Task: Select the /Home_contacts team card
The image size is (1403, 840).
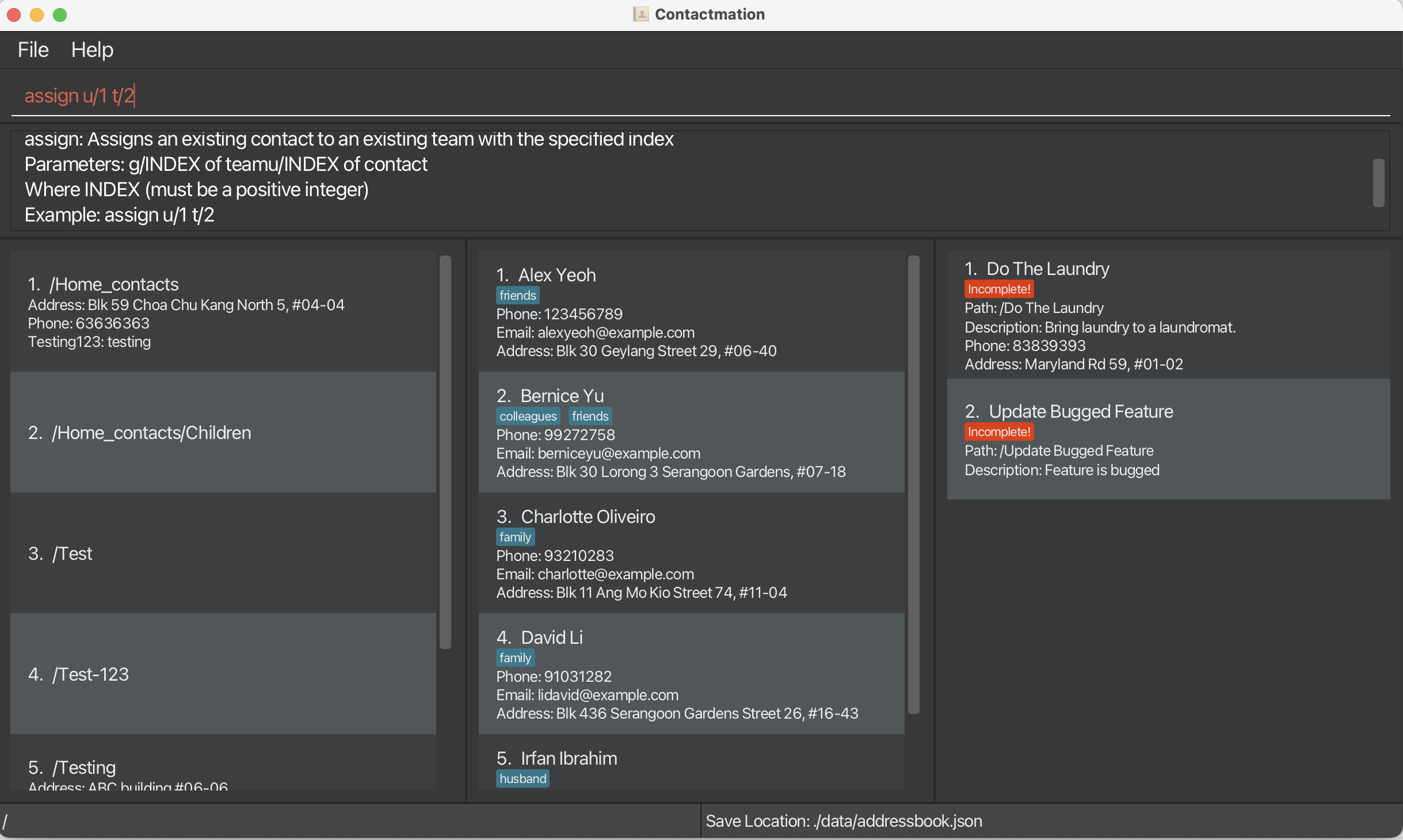Action: pos(223,312)
